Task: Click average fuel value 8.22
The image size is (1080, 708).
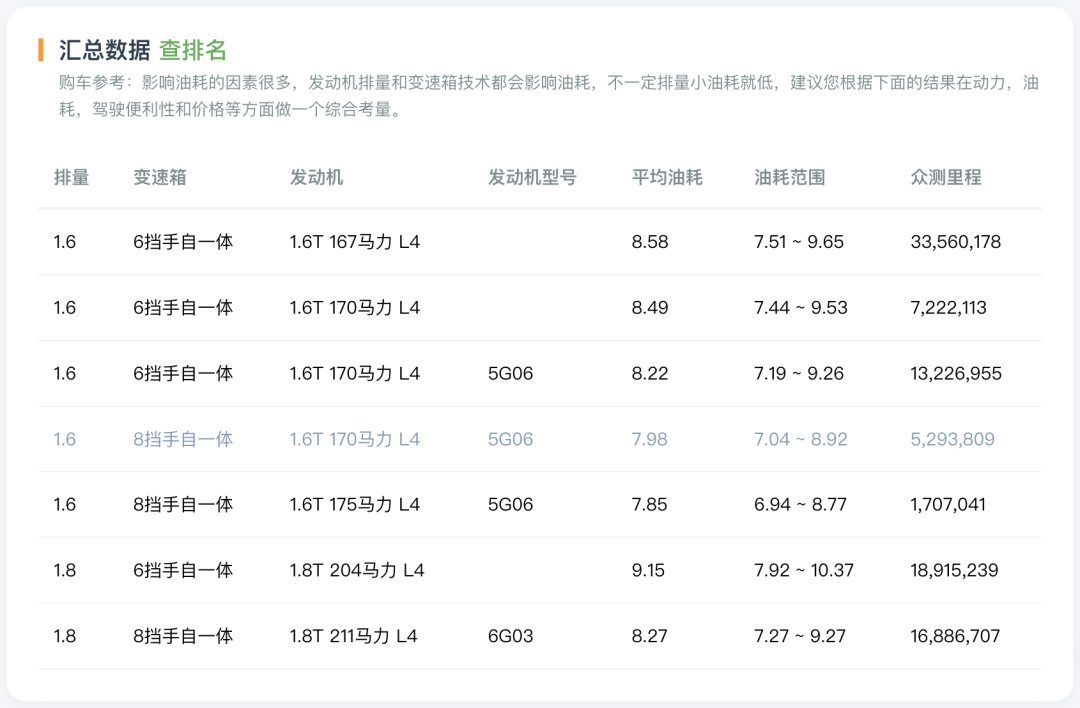Action: click(x=650, y=373)
